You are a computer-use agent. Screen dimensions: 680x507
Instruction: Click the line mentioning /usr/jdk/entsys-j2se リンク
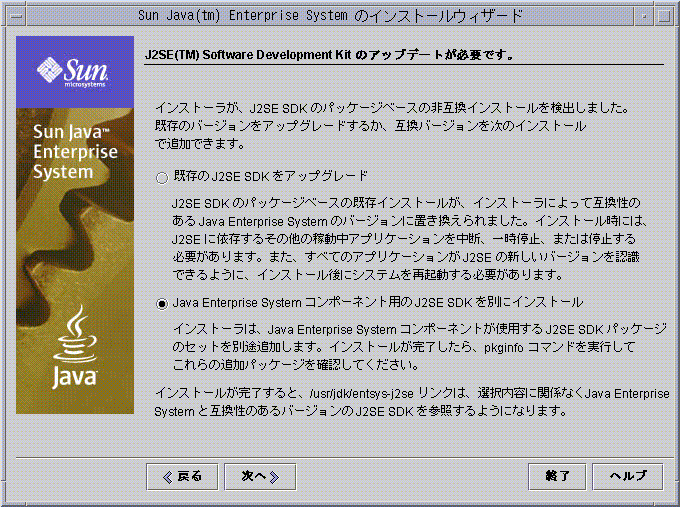(412, 393)
